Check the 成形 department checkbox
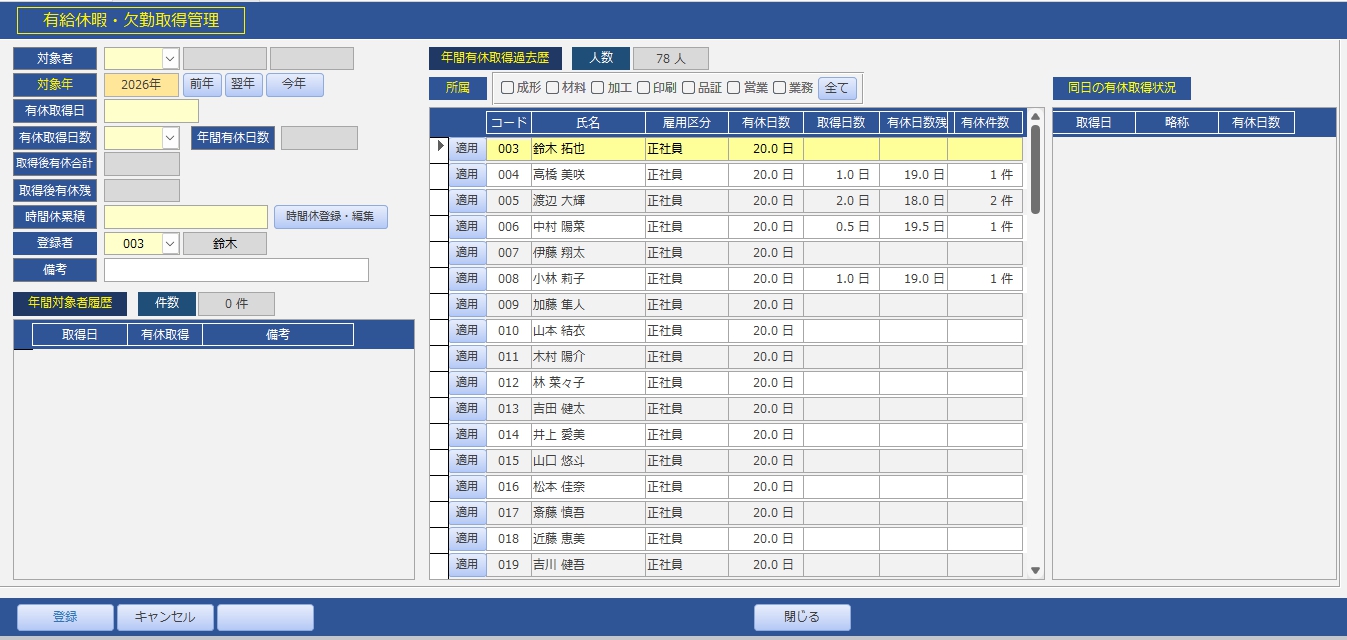This screenshot has width=1347, height=640. coord(507,88)
